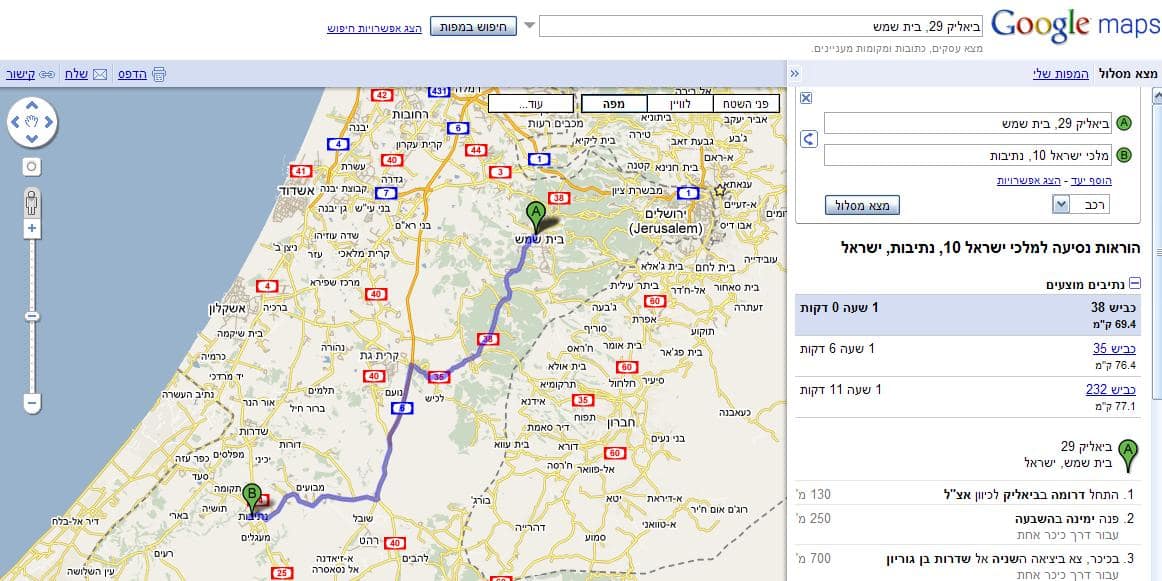Click direction step 2 פנה ימינה בהשבעה
Viewport: 1162px width, 581px height.
point(968,525)
